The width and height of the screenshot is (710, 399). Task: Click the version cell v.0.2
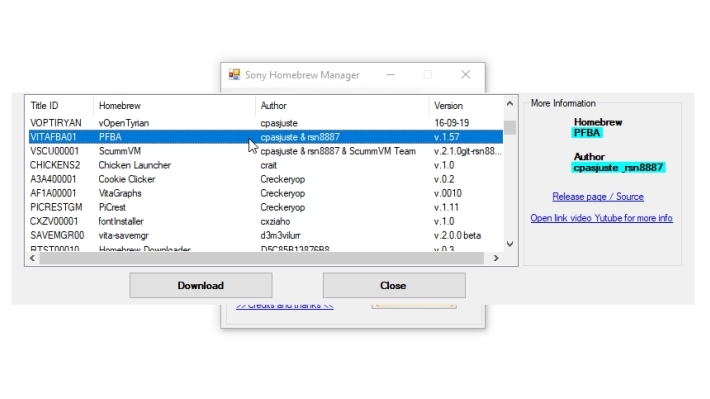(x=444, y=179)
